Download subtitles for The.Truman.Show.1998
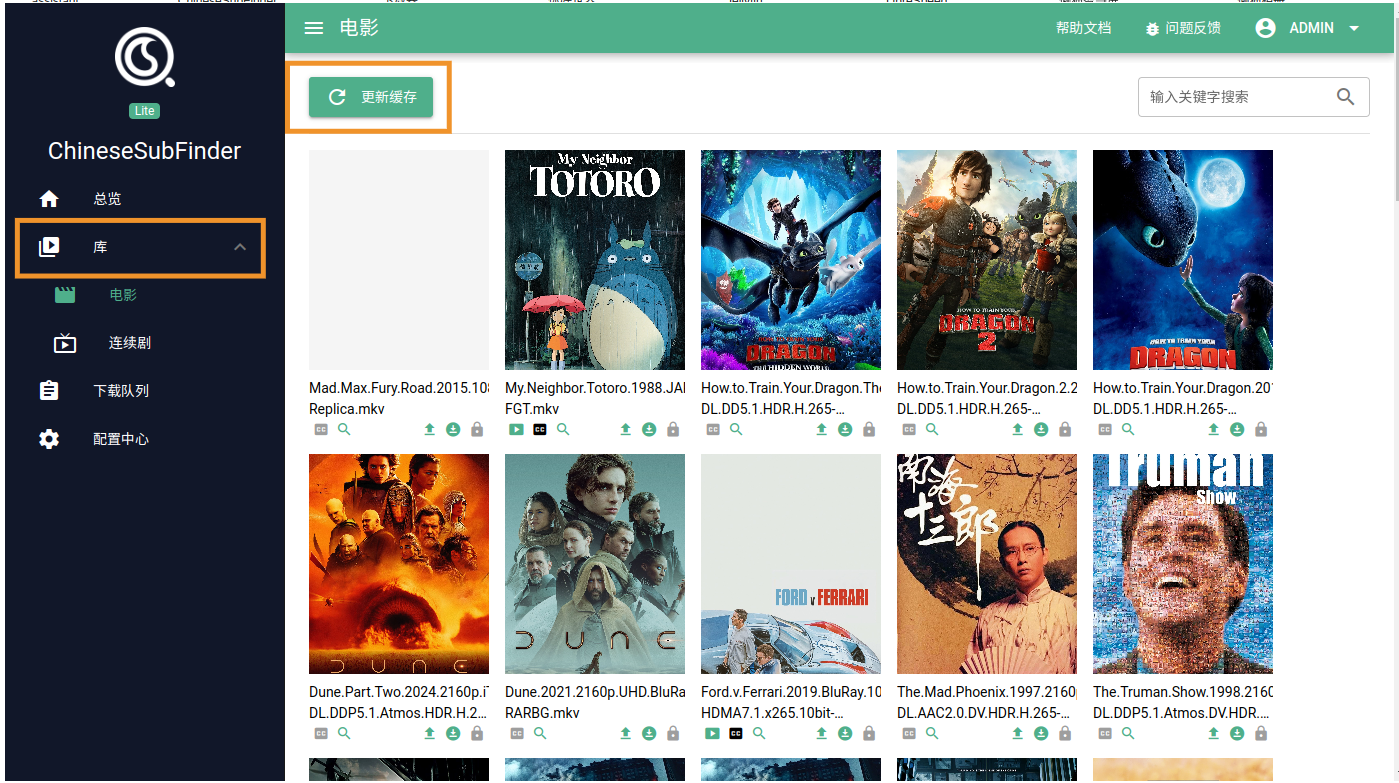 pyautogui.click(x=1237, y=733)
